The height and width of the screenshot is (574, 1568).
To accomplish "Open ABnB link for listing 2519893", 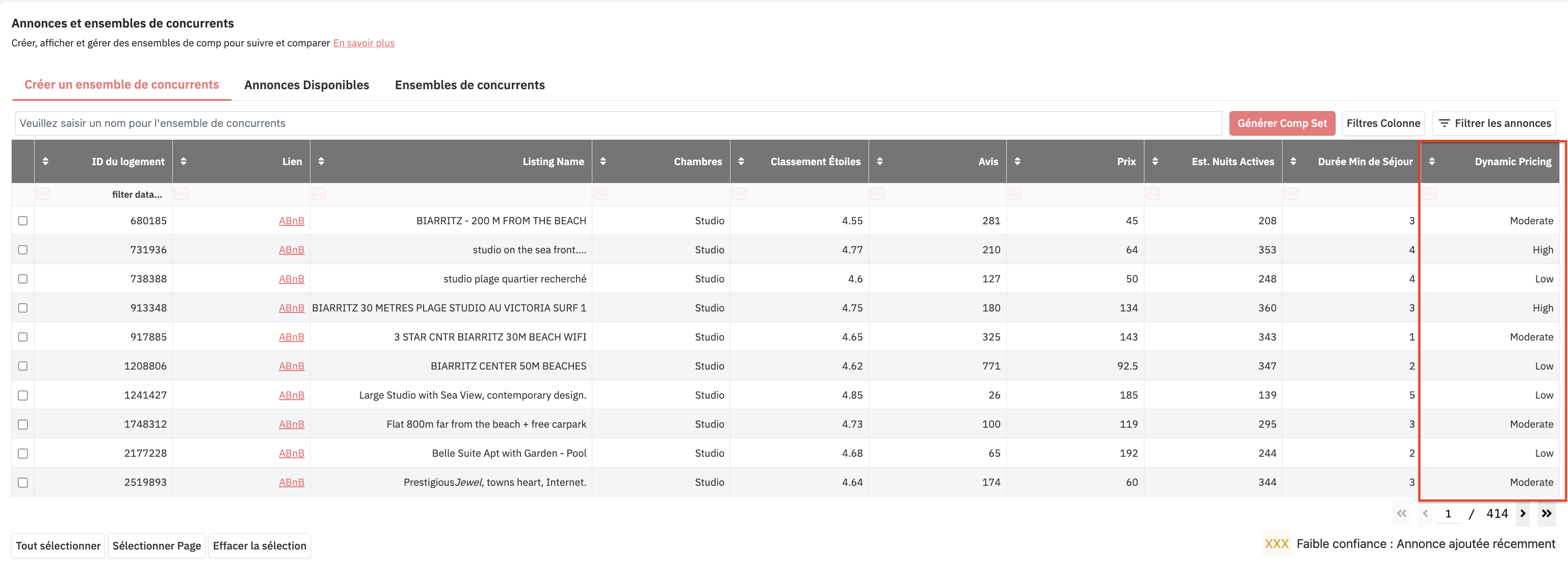I will (292, 483).
